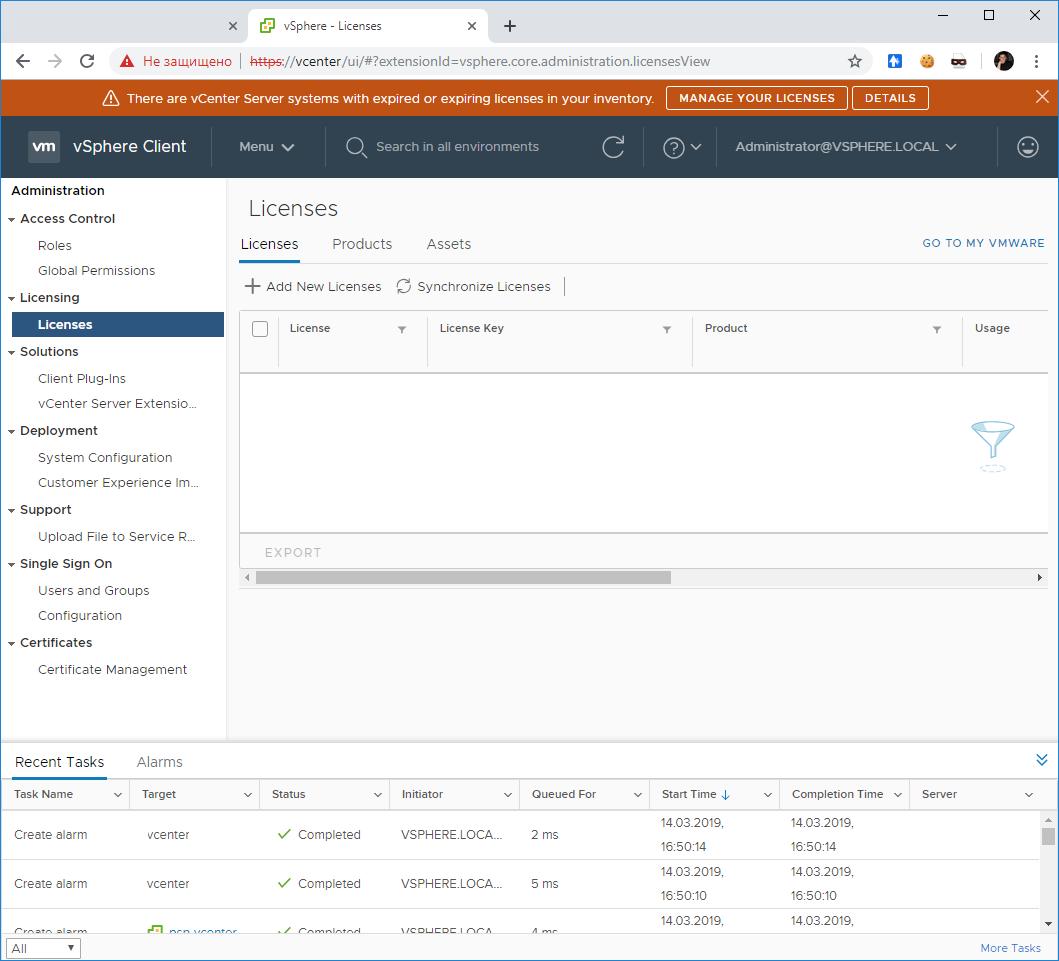Click the Recent Tasks vertical scrollbar thumb
Screen dimensions: 1059x961
click(x=1048, y=836)
